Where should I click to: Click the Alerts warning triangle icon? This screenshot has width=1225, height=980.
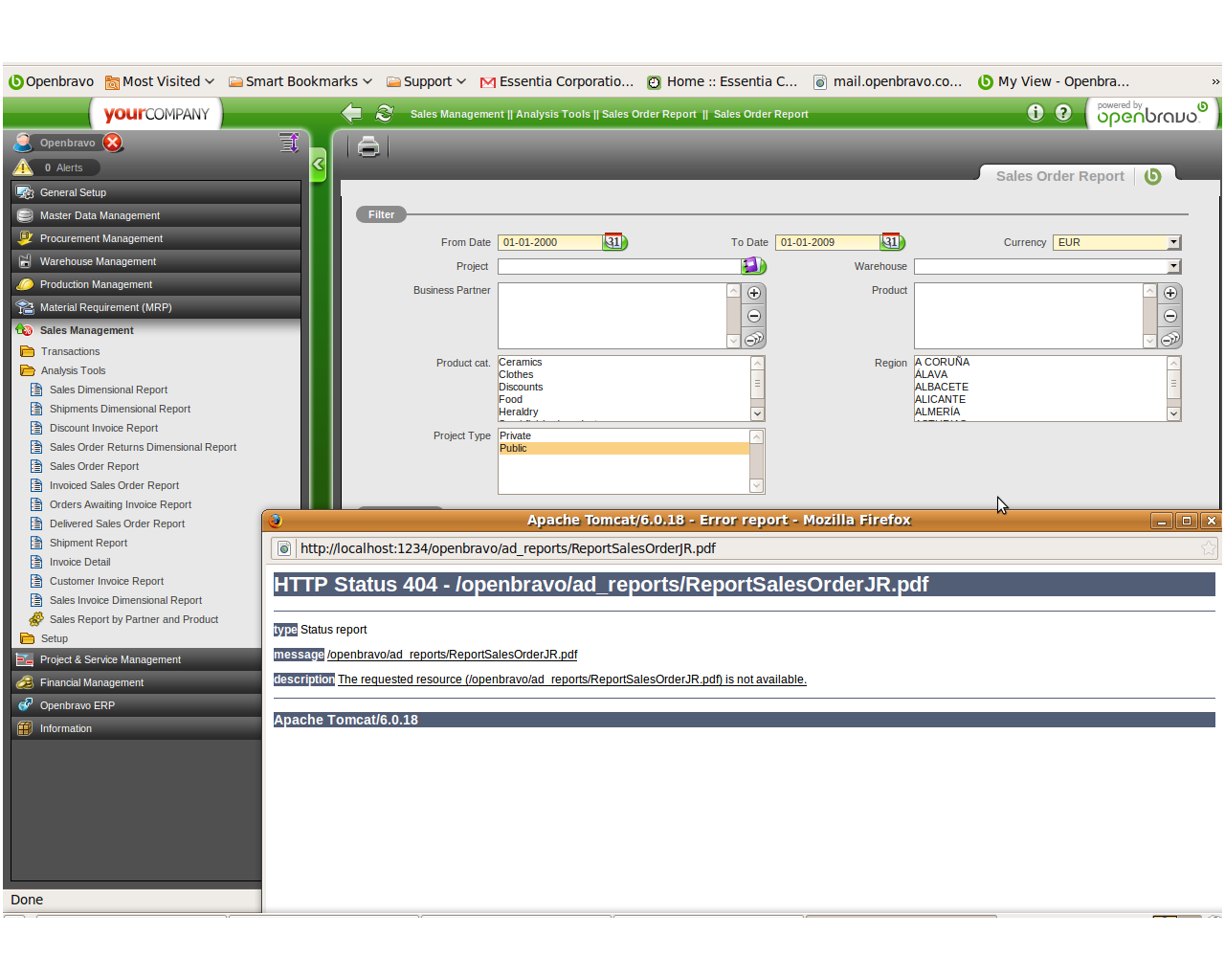(x=23, y=167)
